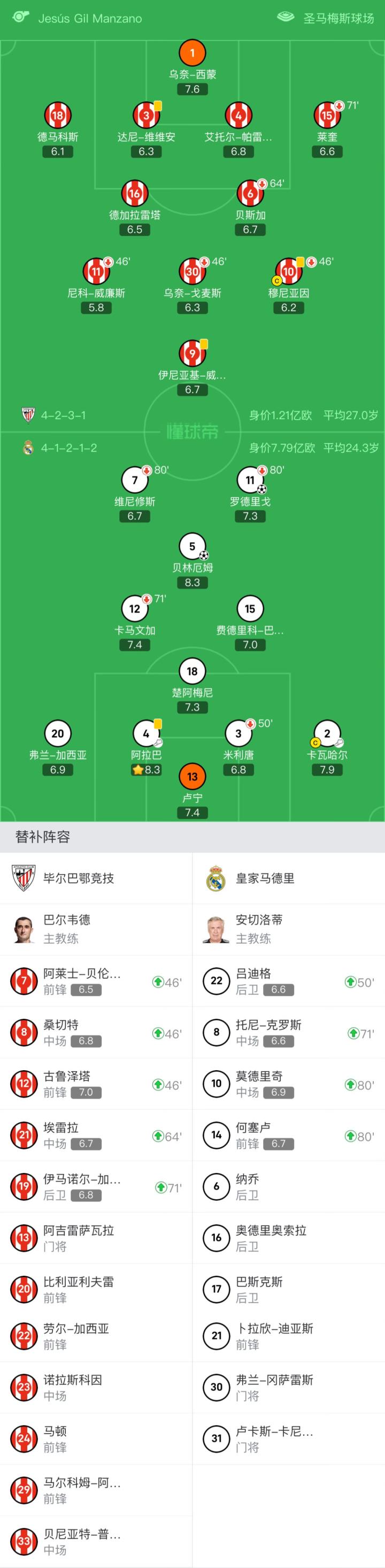Screen dimensions: 385x1568
Task: Click 卡瓦哈尔 rating 7.9 badge
Action: pos(327,769)
